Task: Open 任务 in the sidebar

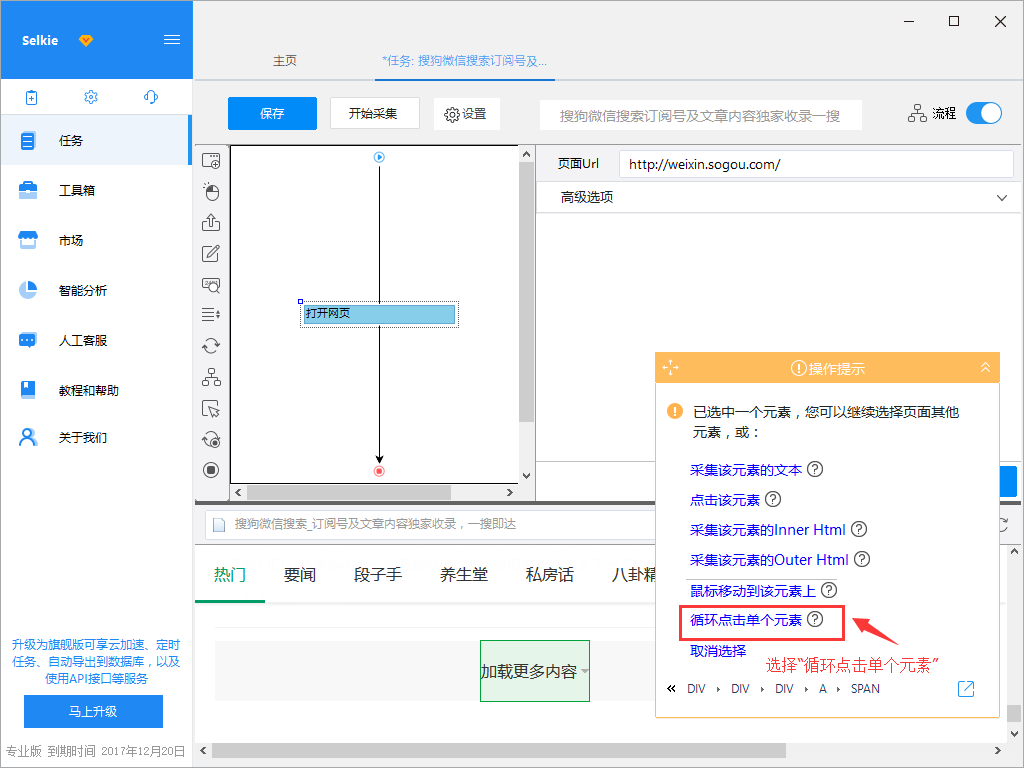Action: point(95,140)
